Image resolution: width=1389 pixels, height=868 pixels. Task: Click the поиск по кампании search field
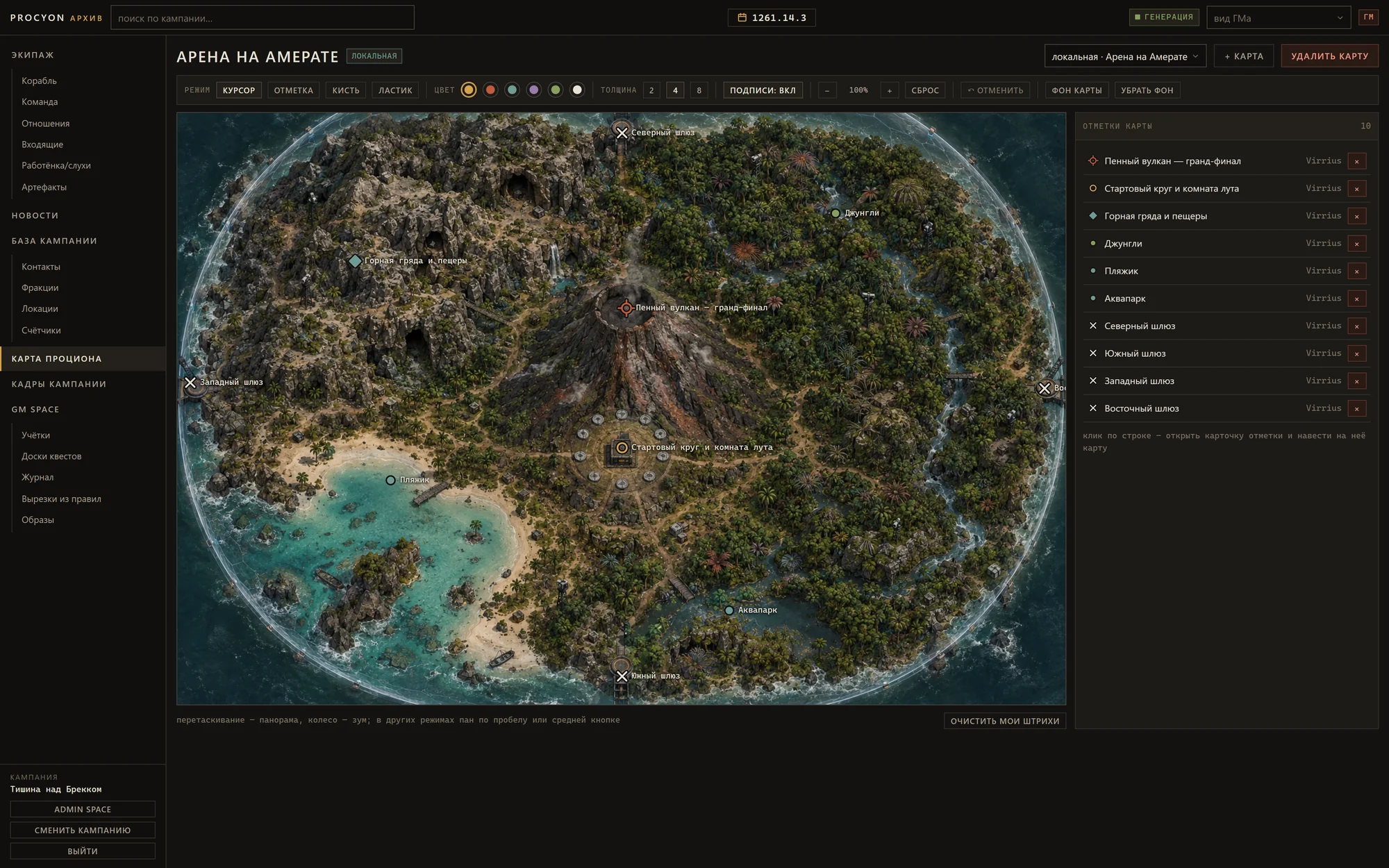(263, 18)
